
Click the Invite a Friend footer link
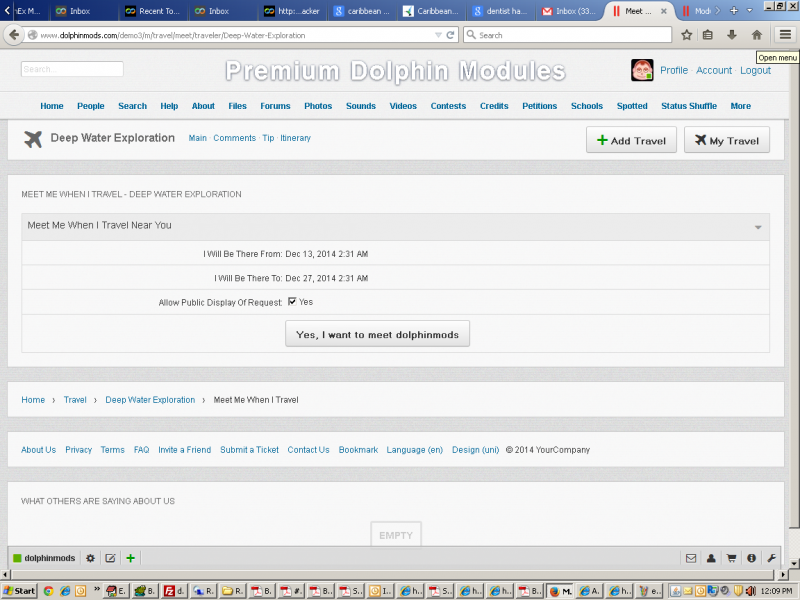click(185, 450)
